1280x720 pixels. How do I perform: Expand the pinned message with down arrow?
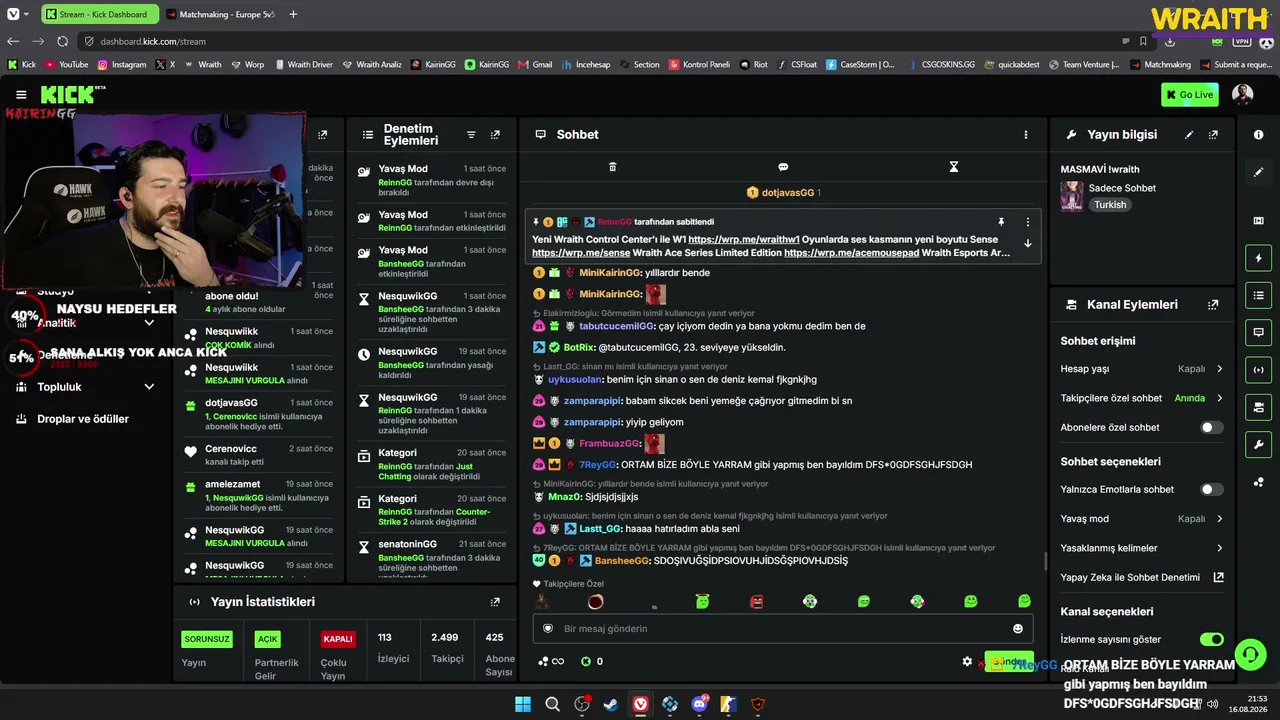tap(1027, 243)
